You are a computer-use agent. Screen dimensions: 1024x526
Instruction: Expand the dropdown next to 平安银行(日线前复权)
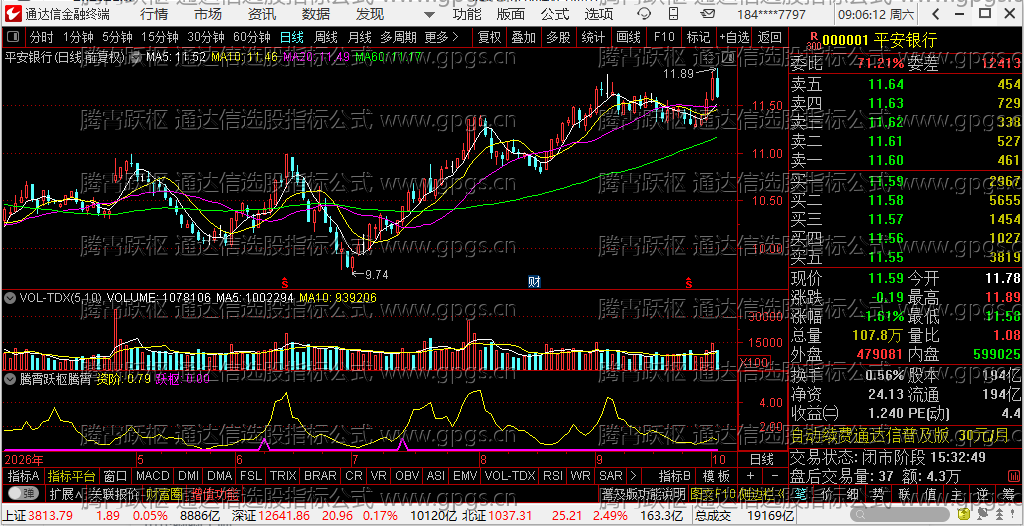click(x=136, y=58)
